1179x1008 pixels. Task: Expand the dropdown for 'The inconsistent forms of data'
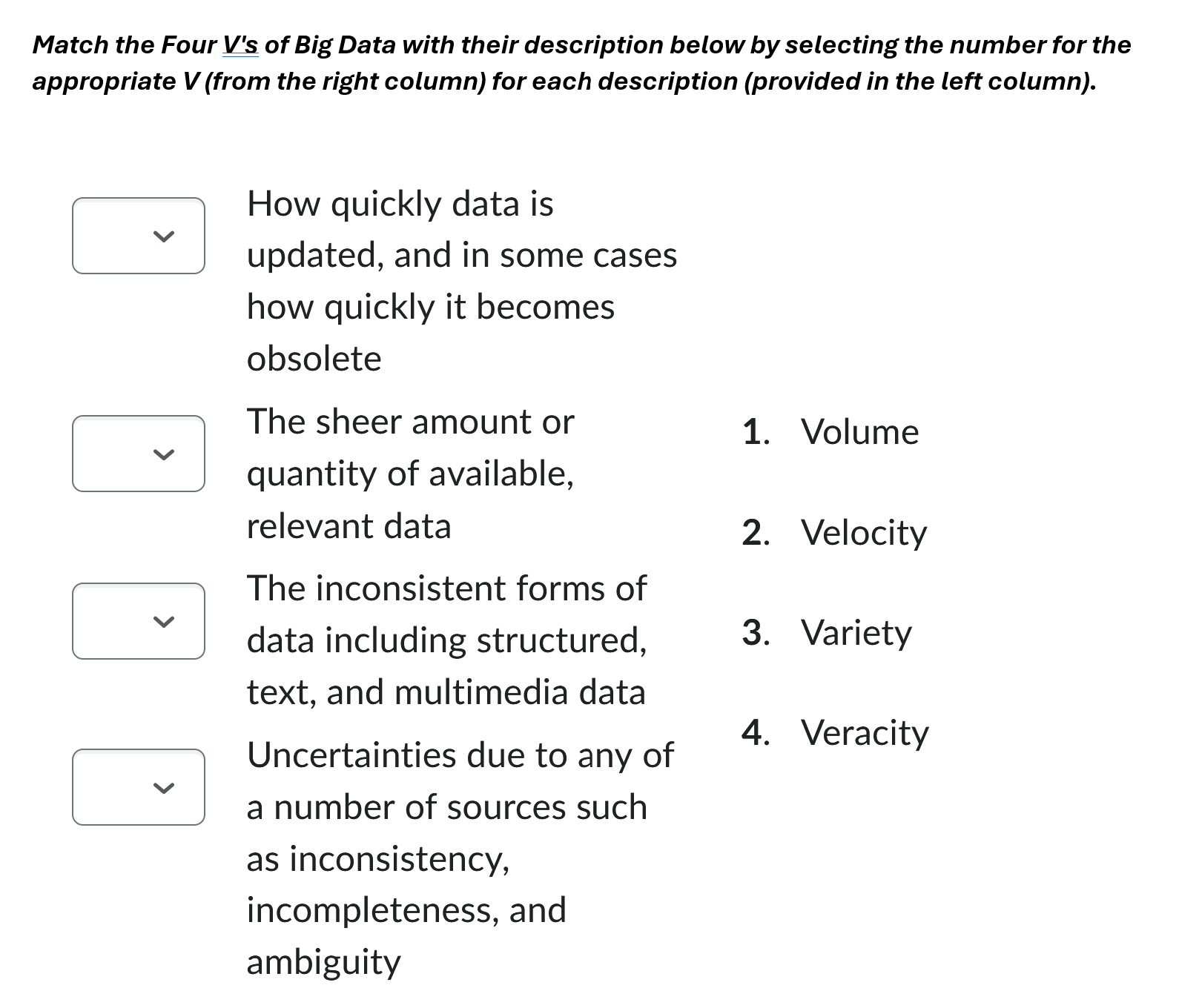click(x=138, y=620)
